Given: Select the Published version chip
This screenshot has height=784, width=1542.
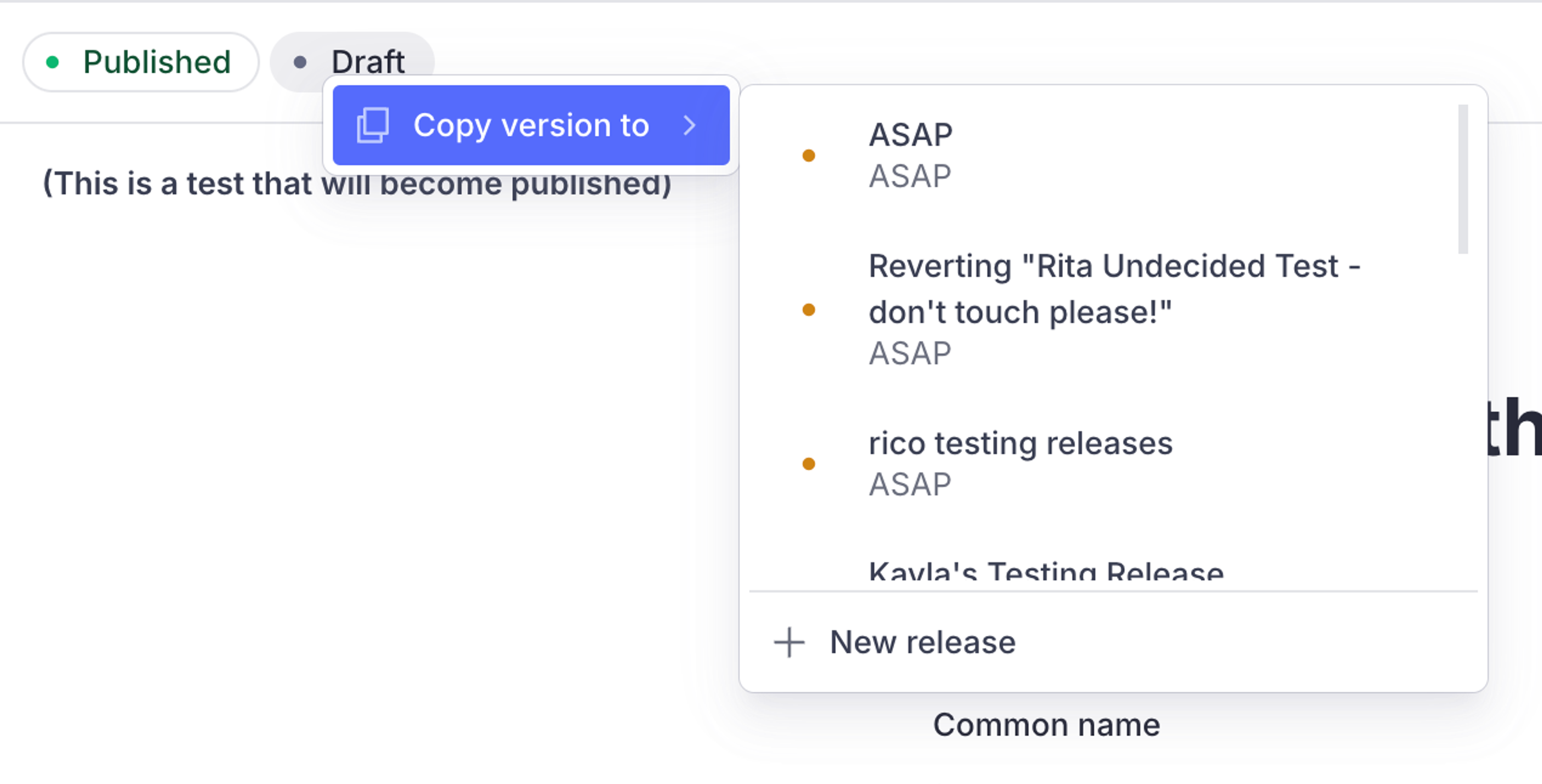Looking at the screenshot, I should click(141, 62).
